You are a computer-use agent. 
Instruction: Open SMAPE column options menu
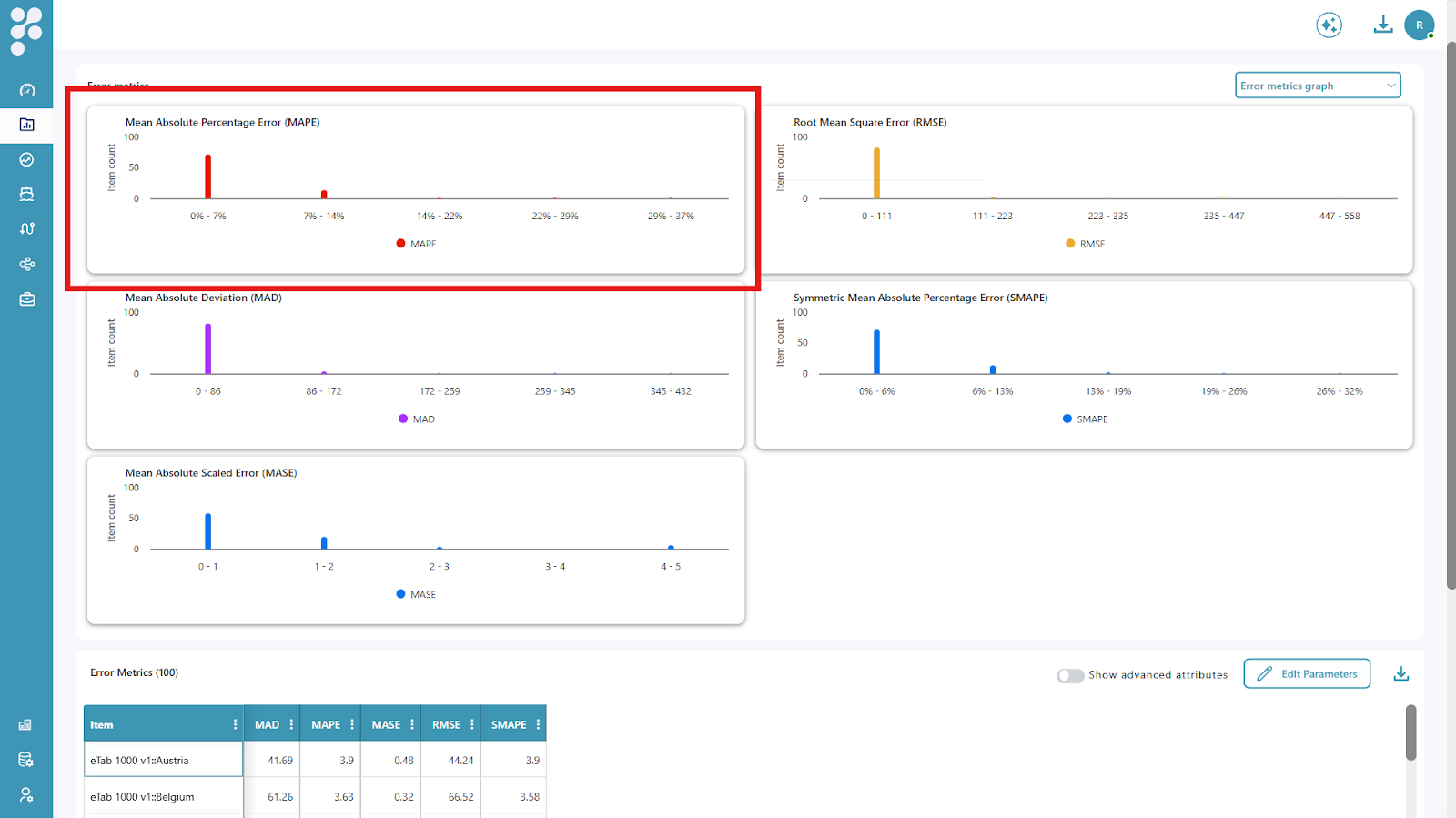point(538,724)
